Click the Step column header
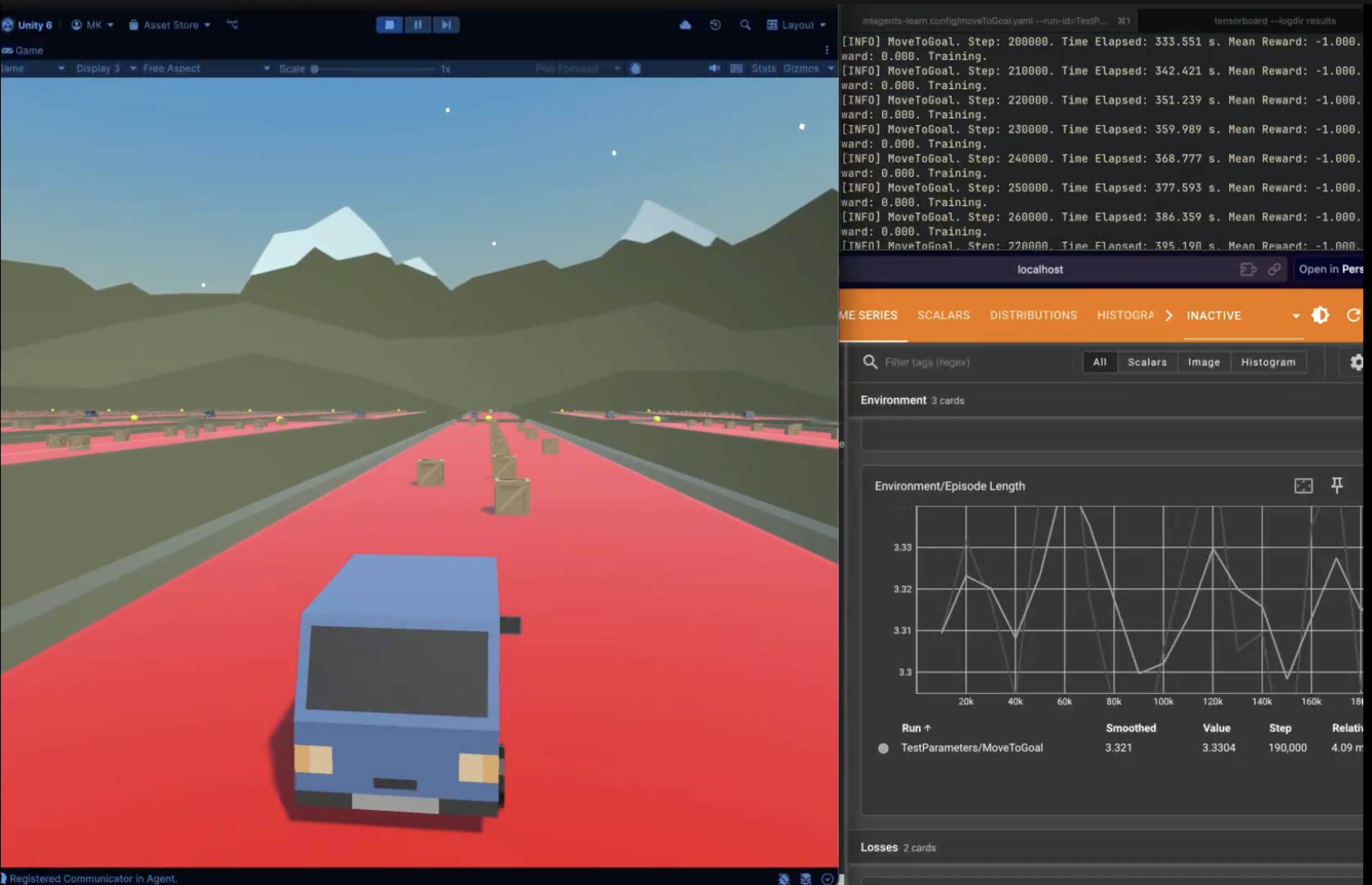 [1280, 728]
